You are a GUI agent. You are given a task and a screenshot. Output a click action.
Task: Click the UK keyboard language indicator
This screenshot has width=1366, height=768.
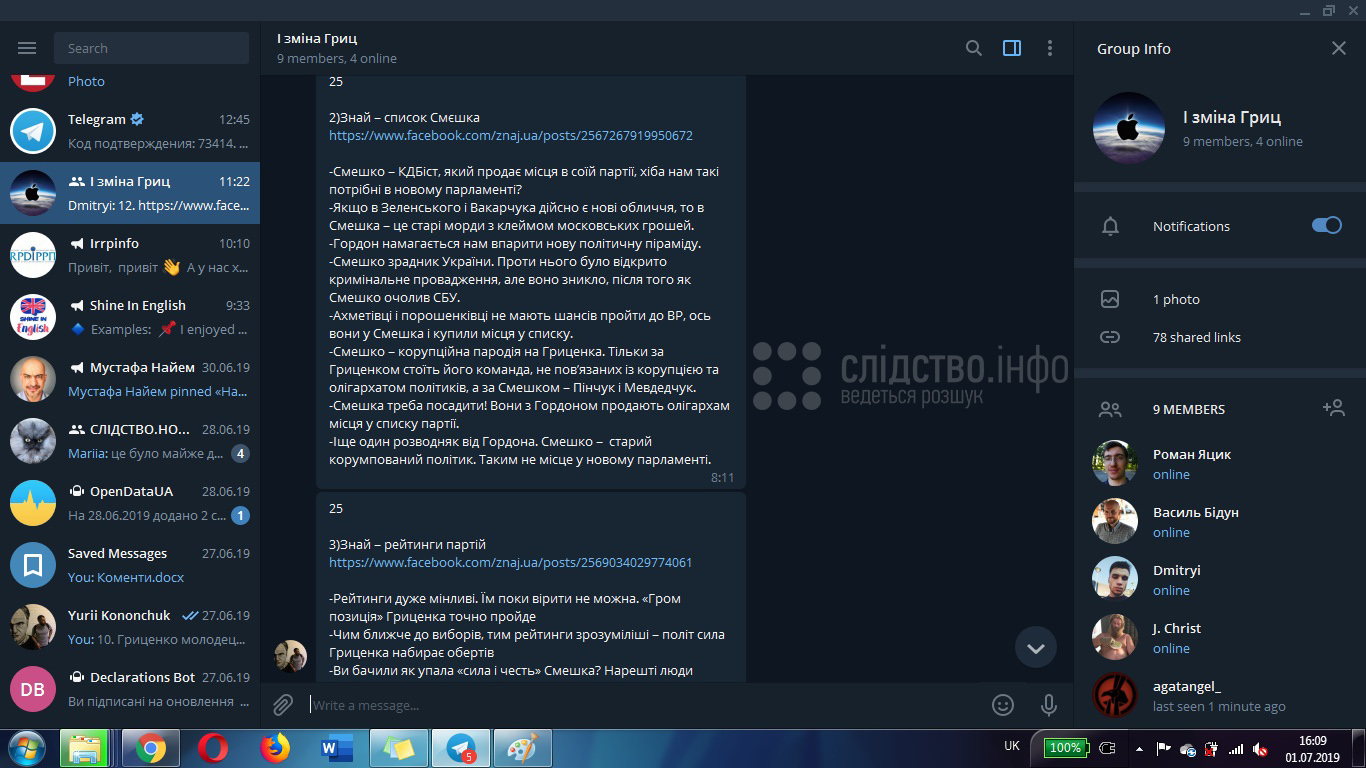(1012, 746)
